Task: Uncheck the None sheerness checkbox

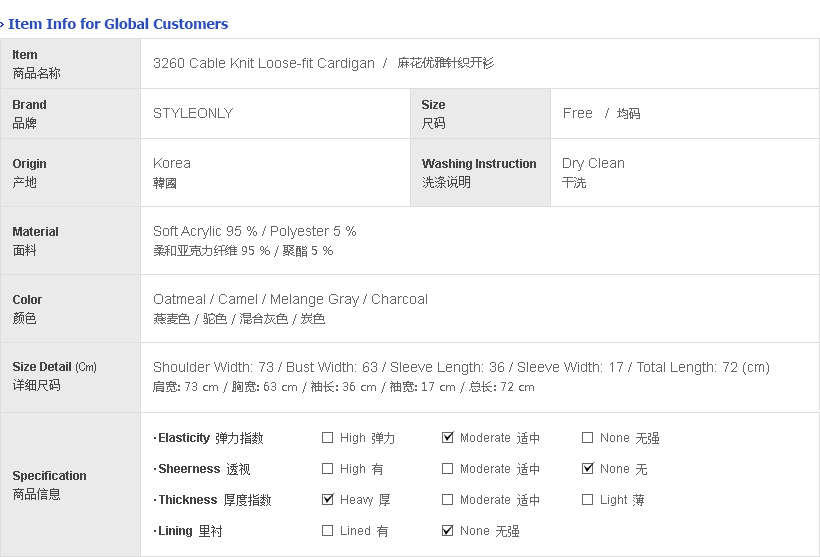Action: [587, 469]
